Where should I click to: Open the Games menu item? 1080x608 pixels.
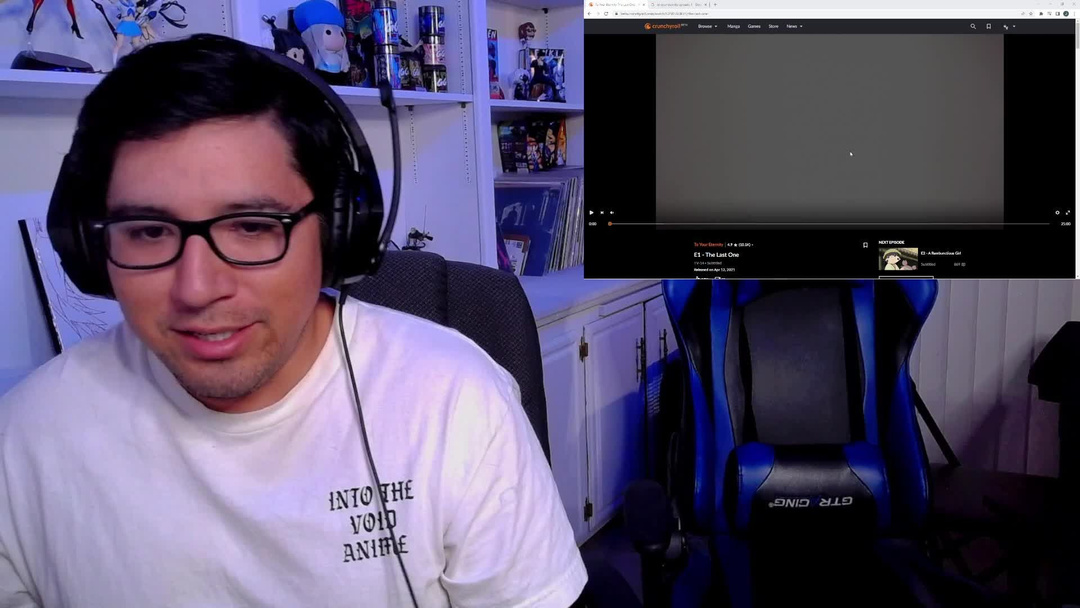754,27
